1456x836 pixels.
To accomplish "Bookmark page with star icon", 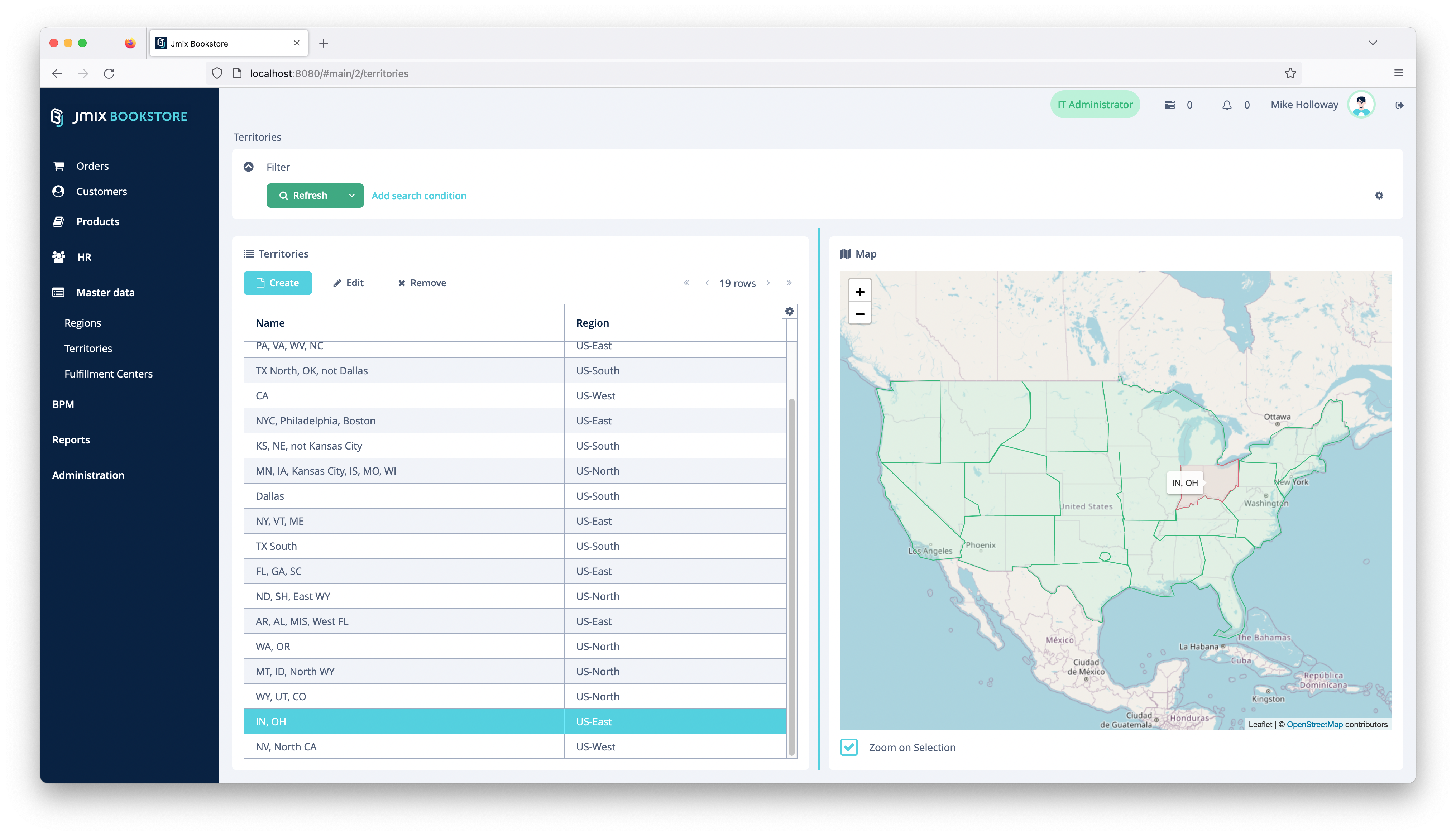I will tap(1290, 73).
